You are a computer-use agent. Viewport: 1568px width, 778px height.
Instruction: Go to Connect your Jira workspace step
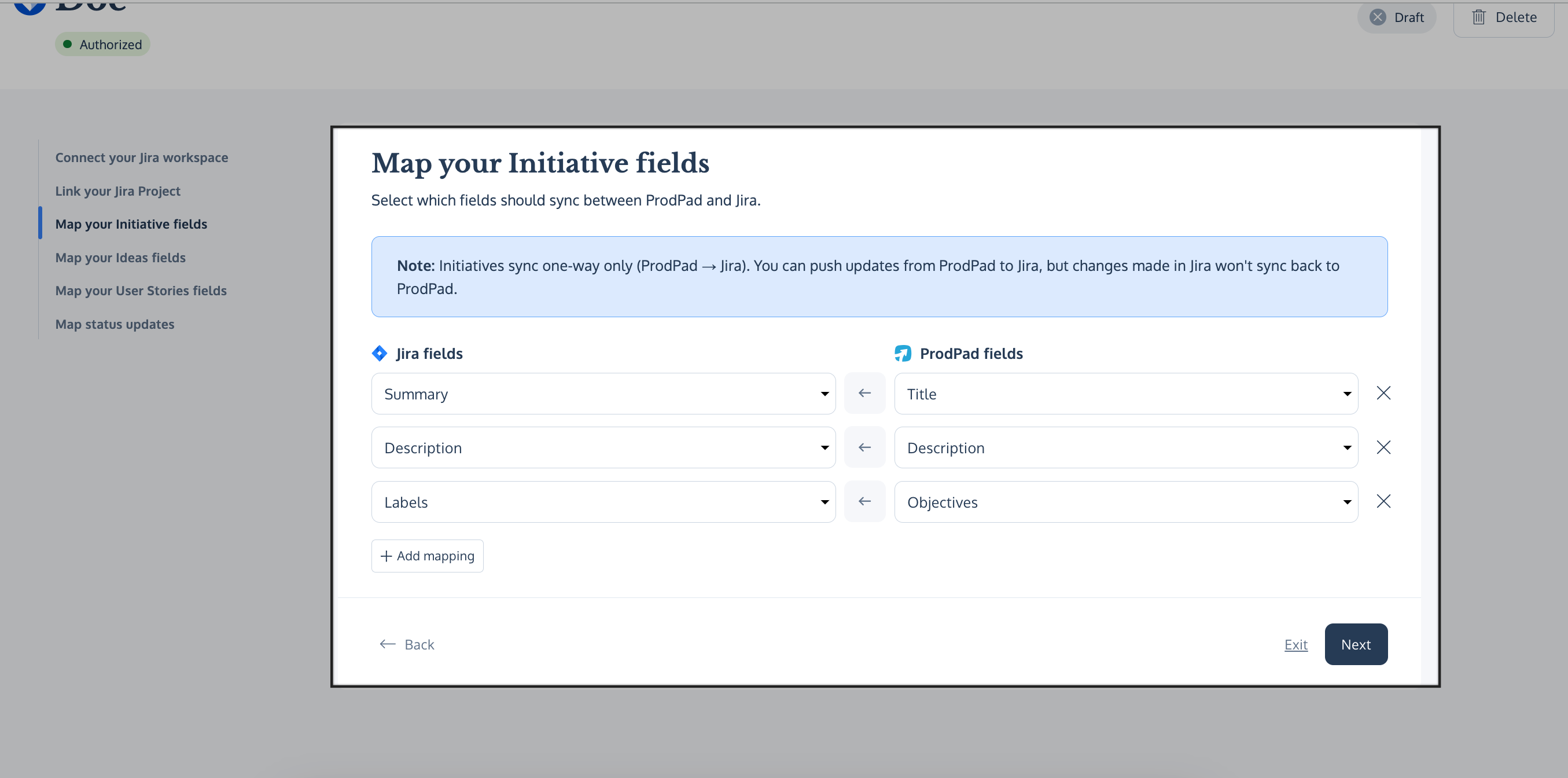pyautogui.click(x=141, y=157)
